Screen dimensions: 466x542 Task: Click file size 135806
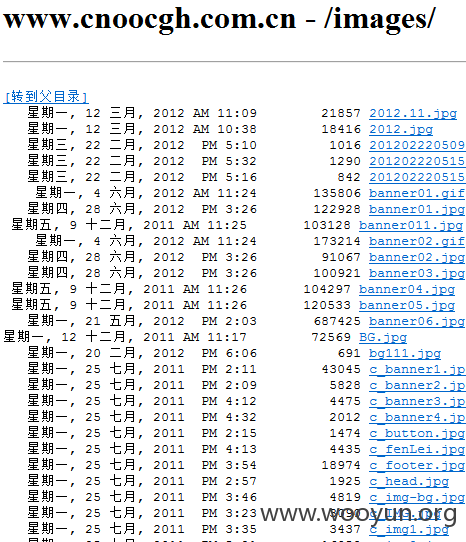pyautogui.click(x=337, y=193)
